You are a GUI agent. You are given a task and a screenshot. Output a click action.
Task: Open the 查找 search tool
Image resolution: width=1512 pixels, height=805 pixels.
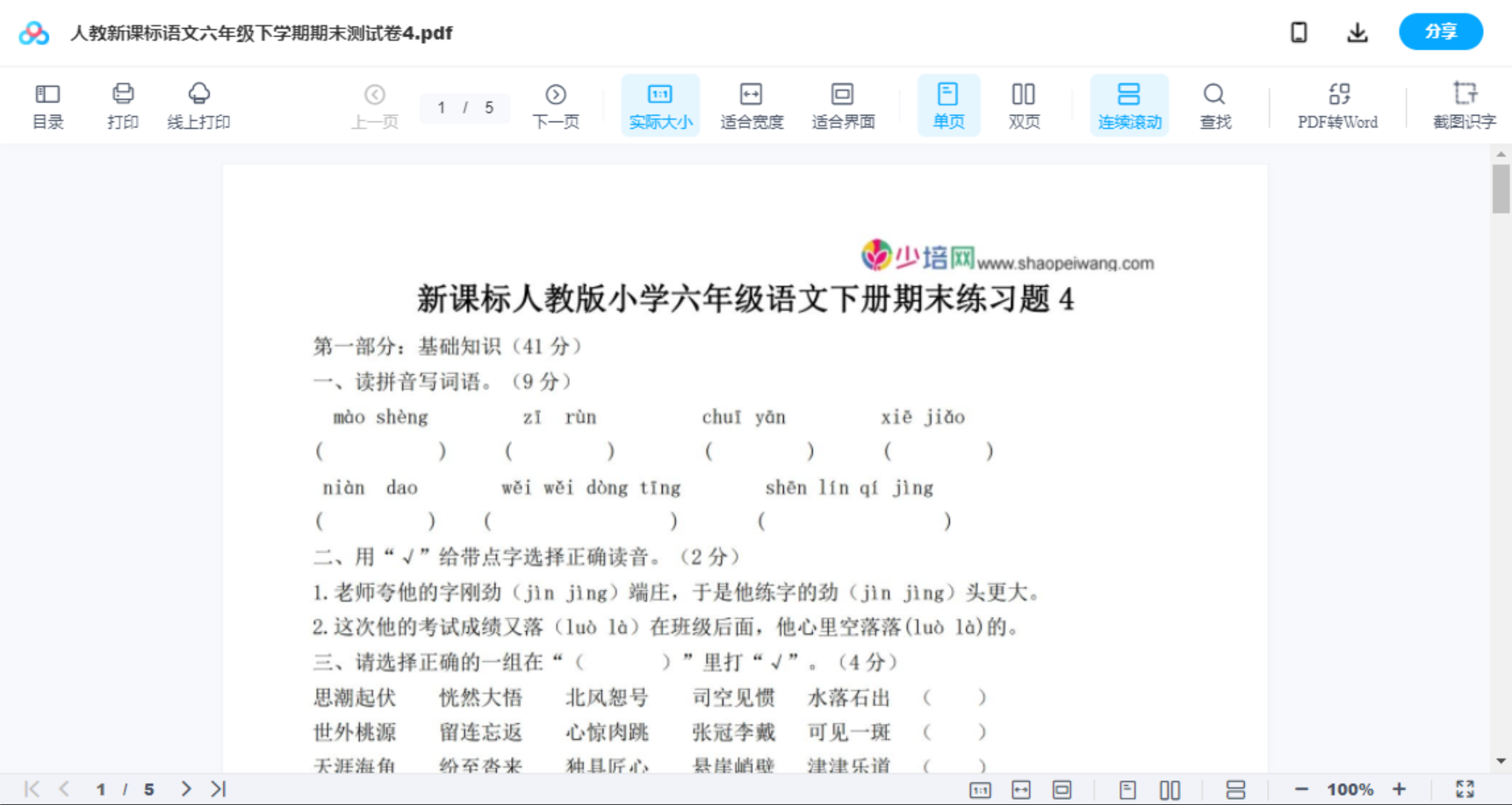[x=1214, y=104]
